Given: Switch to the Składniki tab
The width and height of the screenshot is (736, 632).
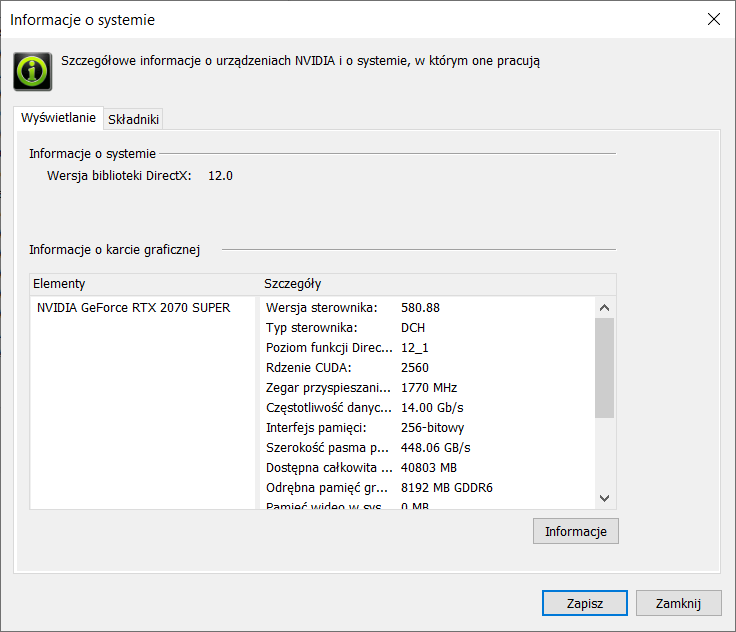Looking at the screenshot, I should [x=133, y=119].
